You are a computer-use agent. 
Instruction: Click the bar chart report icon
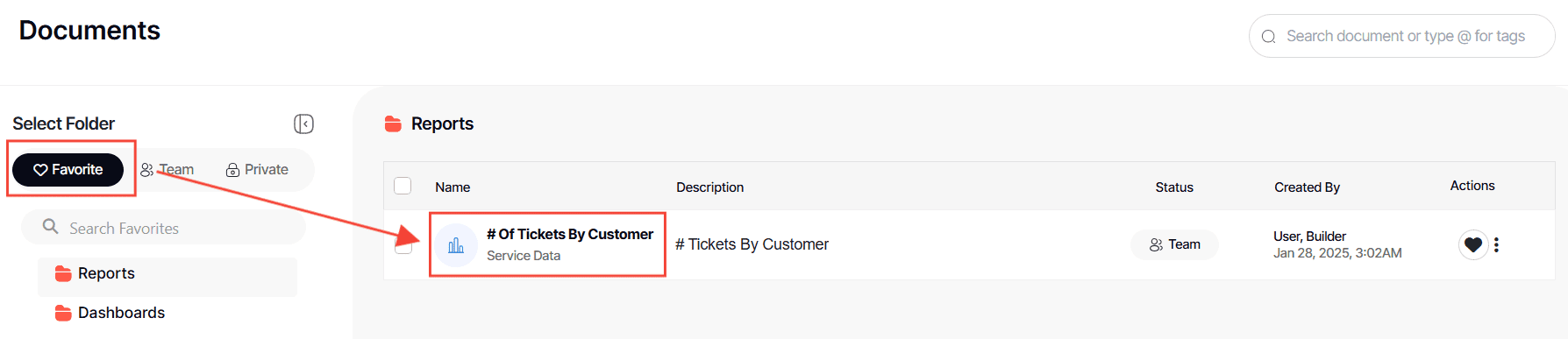pos(456,245)
